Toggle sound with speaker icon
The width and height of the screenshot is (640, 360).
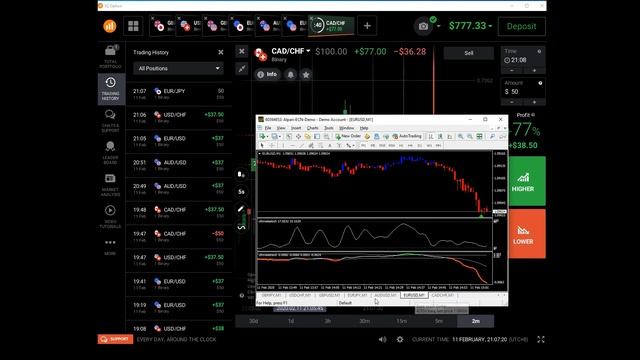tap(382, 339)
